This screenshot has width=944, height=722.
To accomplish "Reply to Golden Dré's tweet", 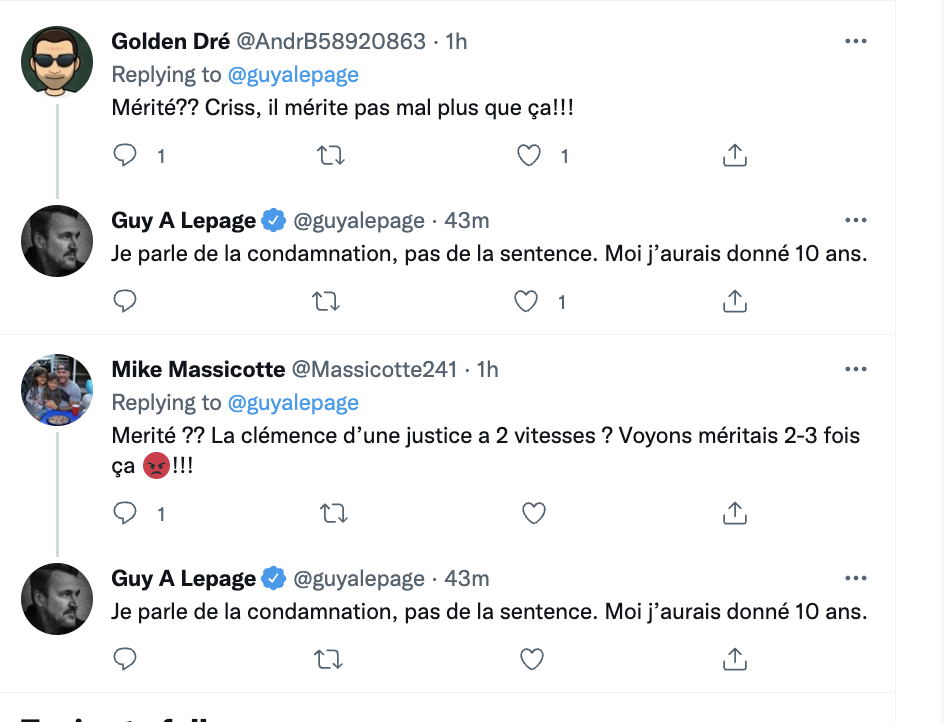I will tap(125, 155).
